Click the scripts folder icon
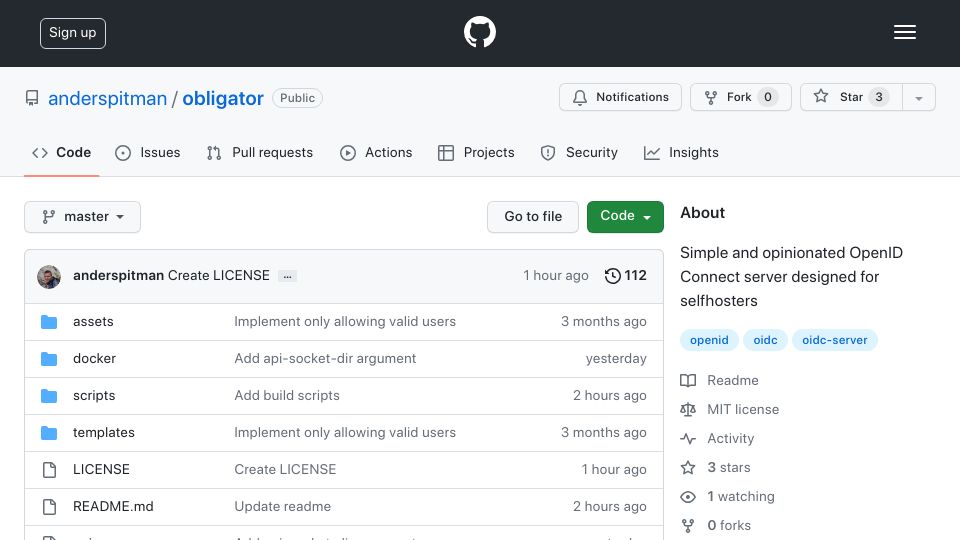The image size is (960, 540). tap(49, 396)
